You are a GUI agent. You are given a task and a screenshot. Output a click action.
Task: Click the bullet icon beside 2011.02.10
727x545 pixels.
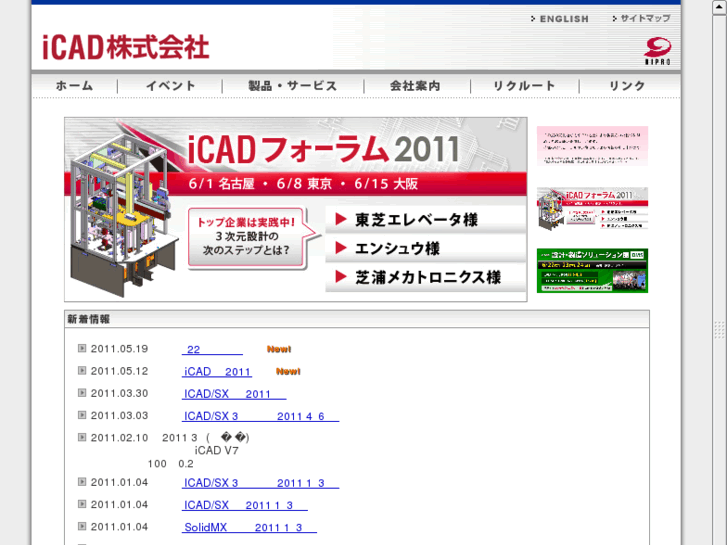pos(82,437)
